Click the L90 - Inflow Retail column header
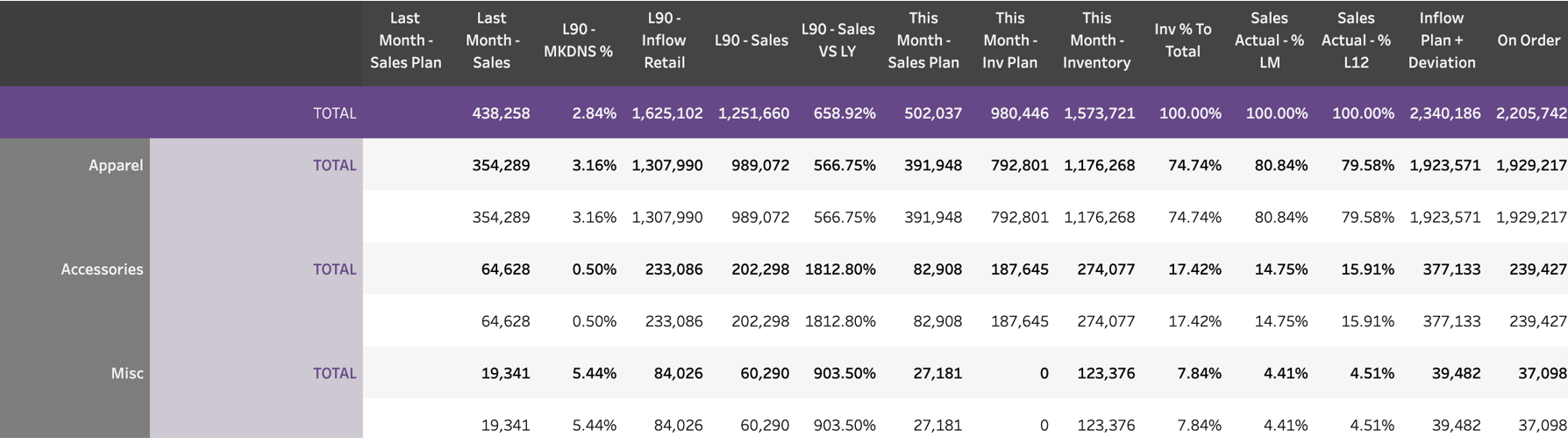Screen dimensions: 1568x438 coord(664,40)
